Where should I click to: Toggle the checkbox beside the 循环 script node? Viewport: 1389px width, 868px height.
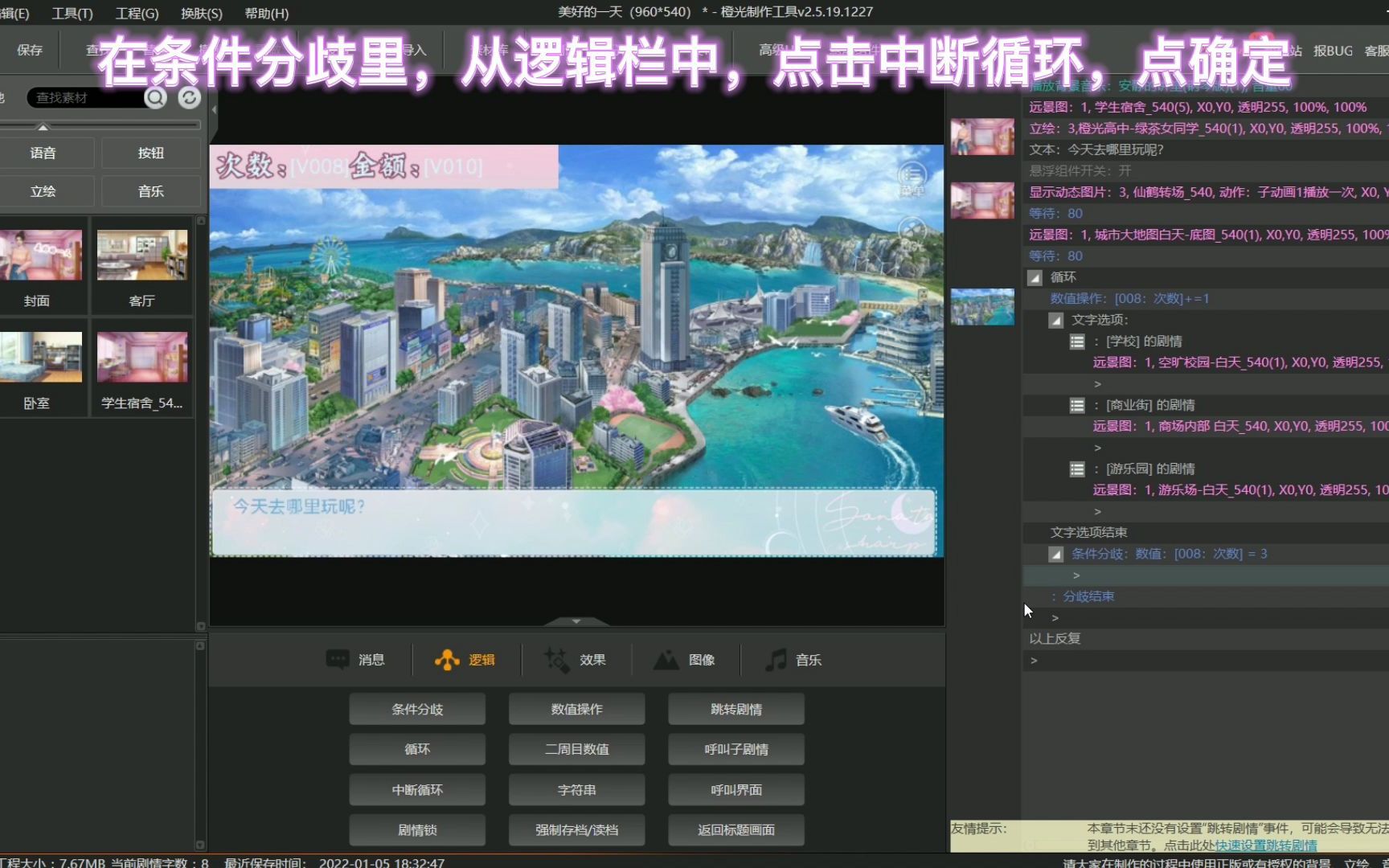pos(1035,277)
